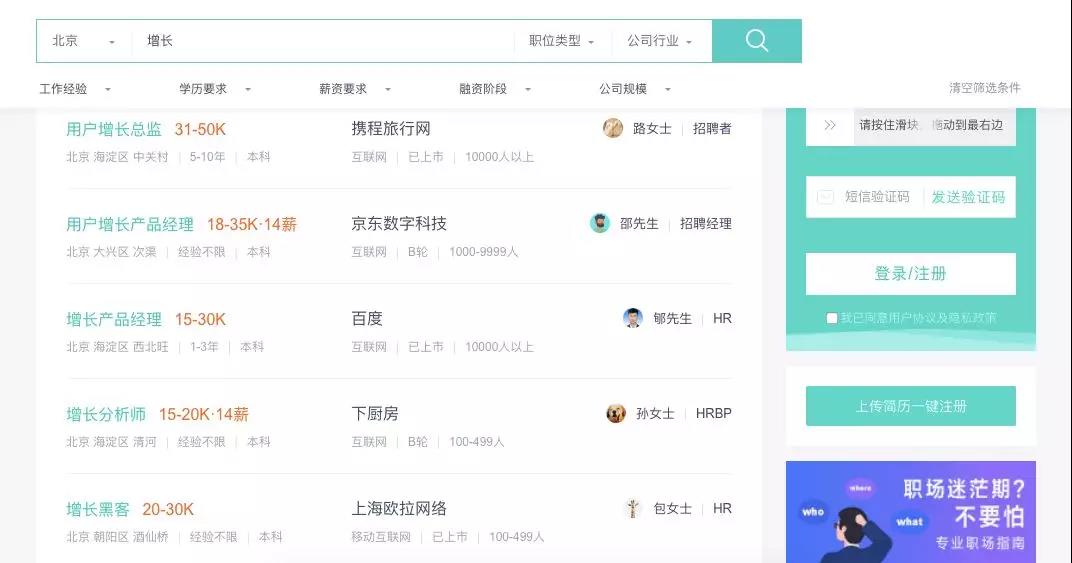Viewport: 1072px width, 563px height.
Task: Click recruiter 包女士 avatar
Action: 633,508
